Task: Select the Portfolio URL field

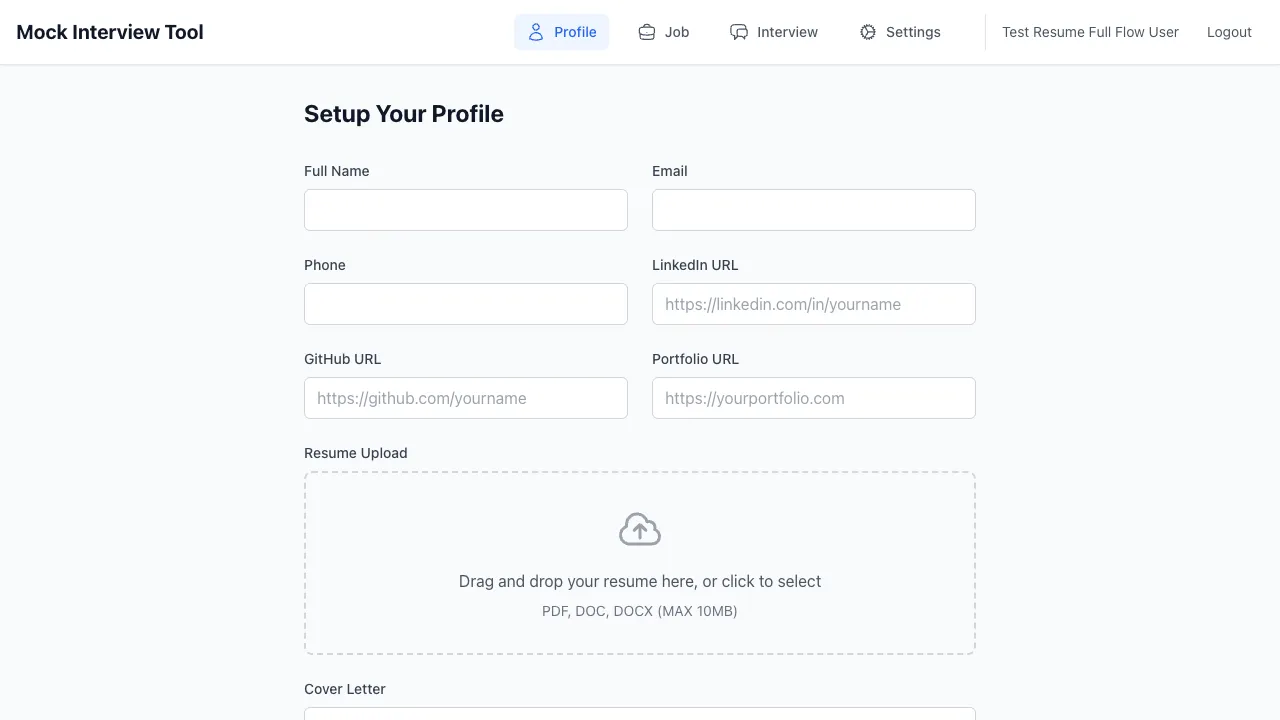Action: tap(814, 398)
